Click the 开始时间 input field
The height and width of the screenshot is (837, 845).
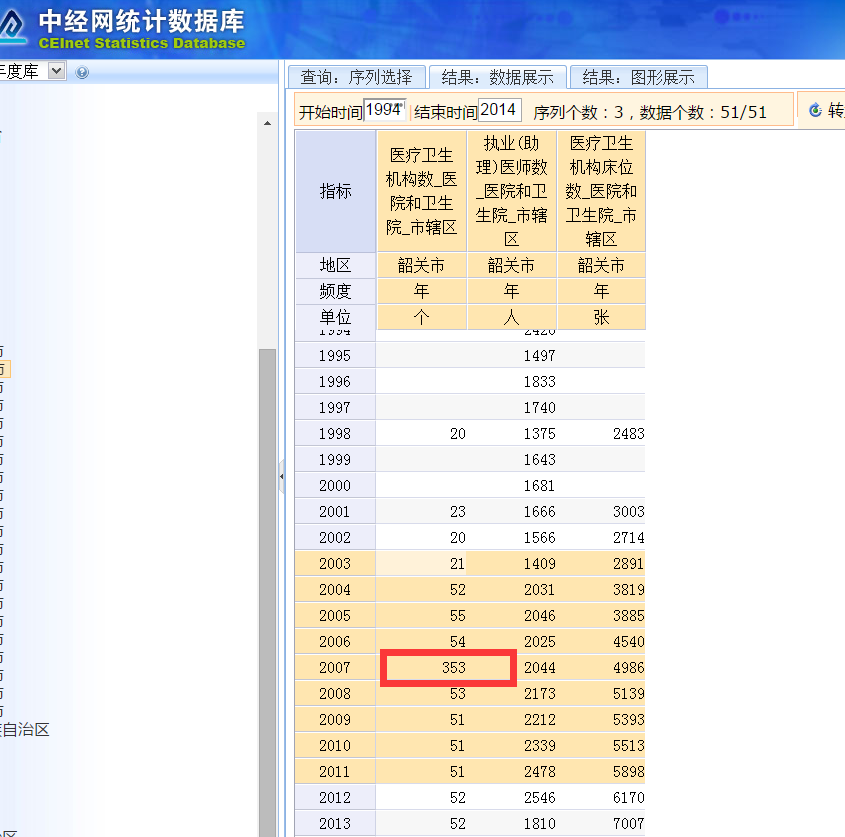point(384,110)
